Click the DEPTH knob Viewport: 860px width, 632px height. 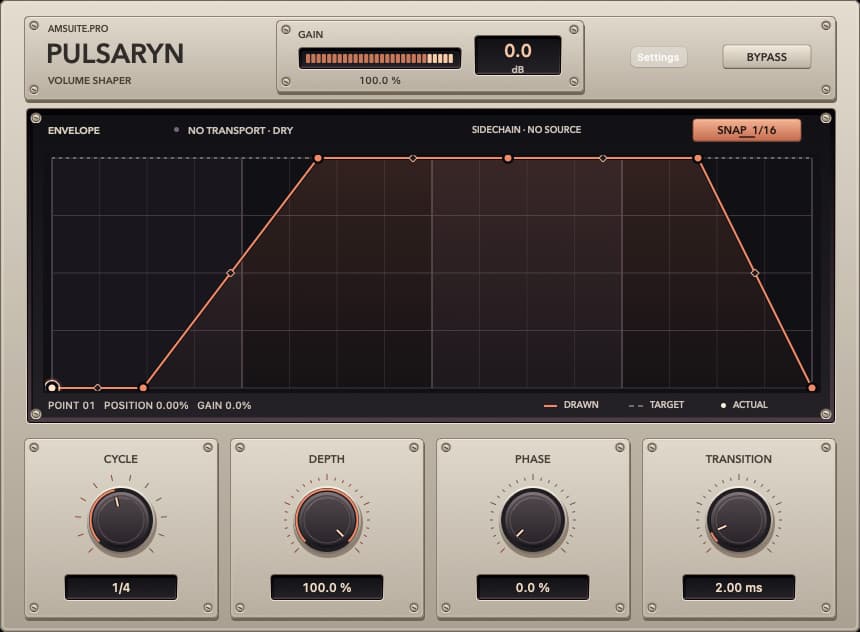click(327, 520)
